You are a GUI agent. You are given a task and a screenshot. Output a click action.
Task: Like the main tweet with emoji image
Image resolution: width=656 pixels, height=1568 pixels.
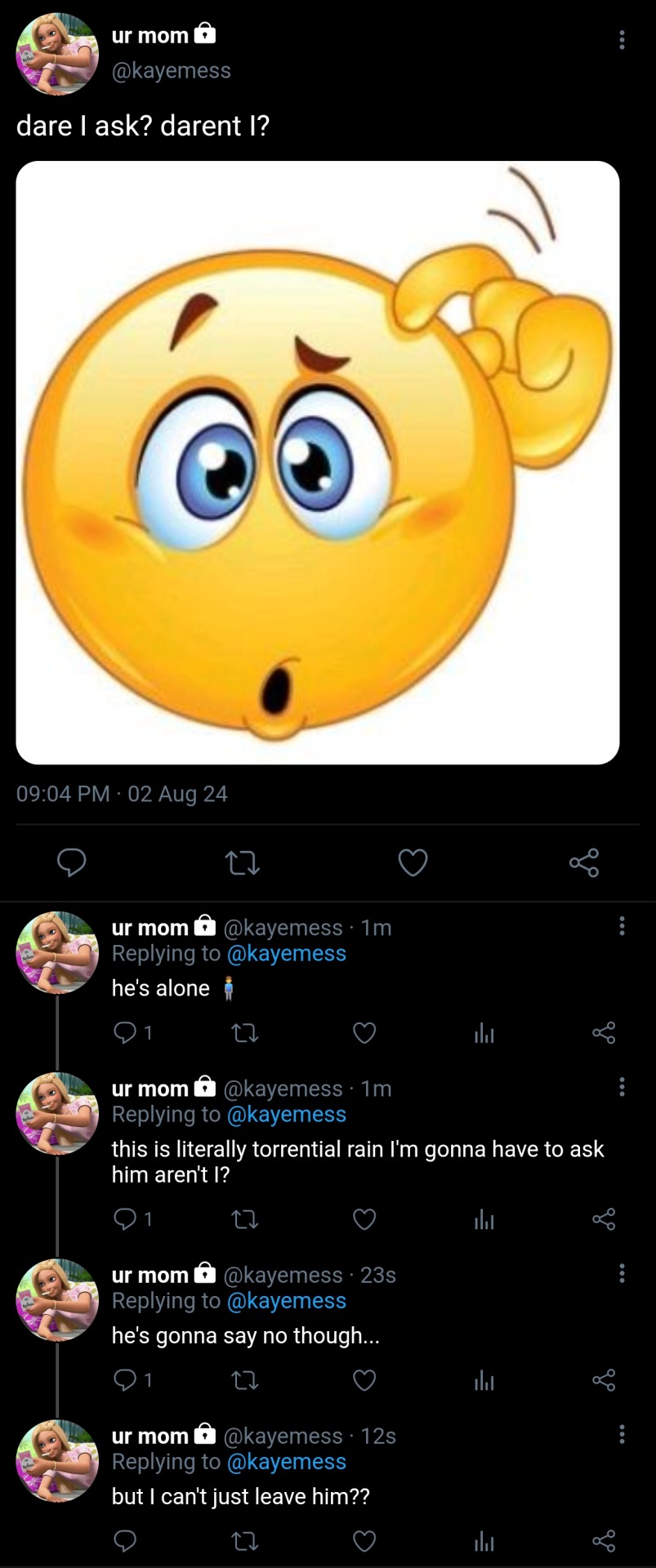(x=413, y=862)
